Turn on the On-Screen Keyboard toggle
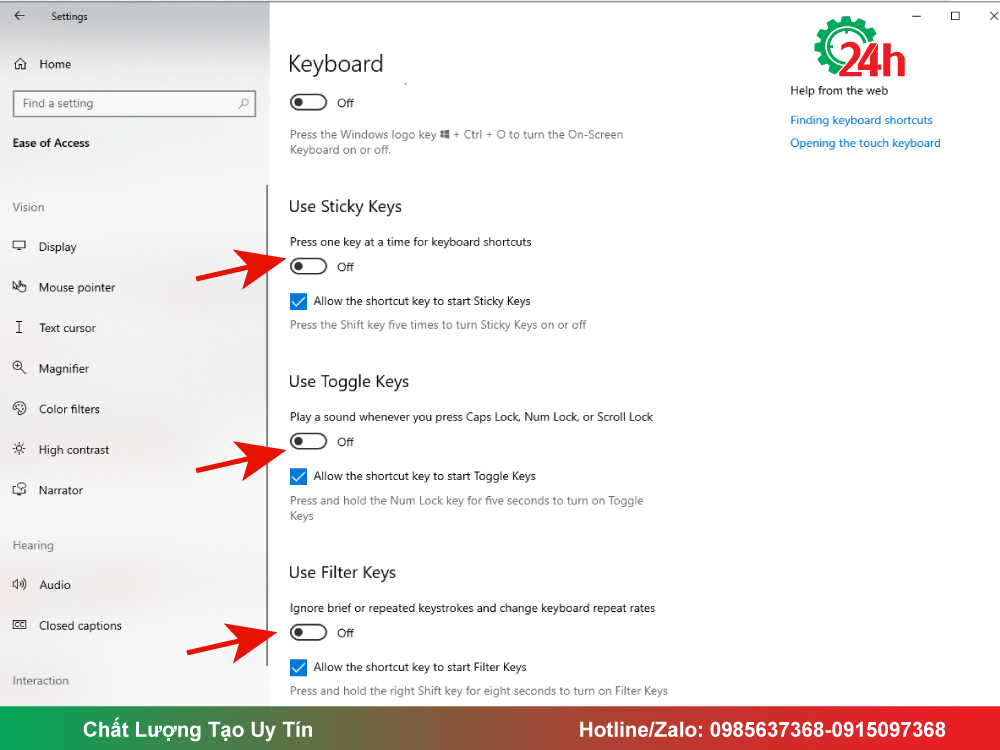Image resolution: width=1000 pixels, height=750 pixels. coord(308,102)
